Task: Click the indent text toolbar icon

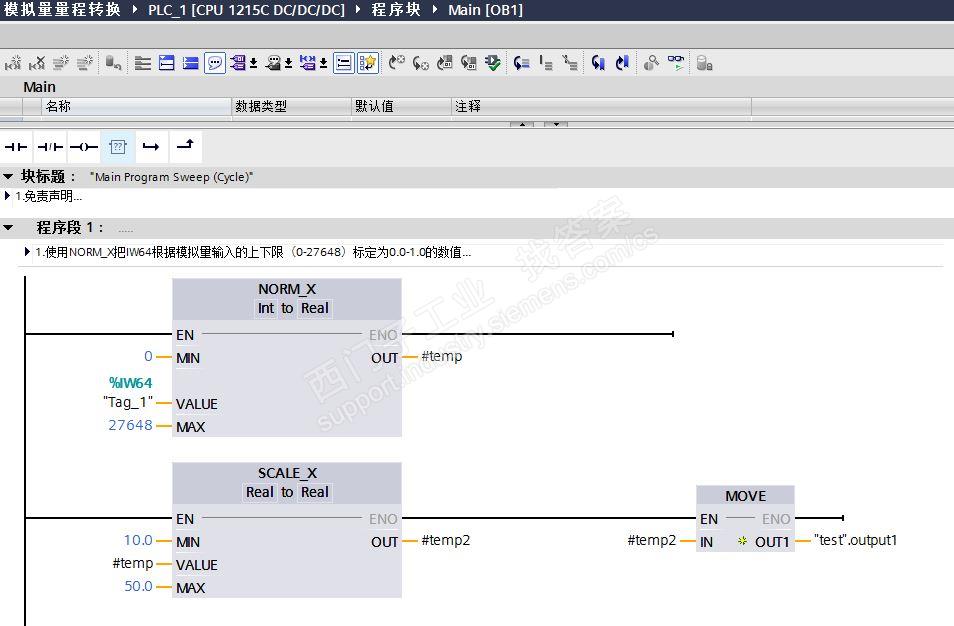Action: pos(546,63)
